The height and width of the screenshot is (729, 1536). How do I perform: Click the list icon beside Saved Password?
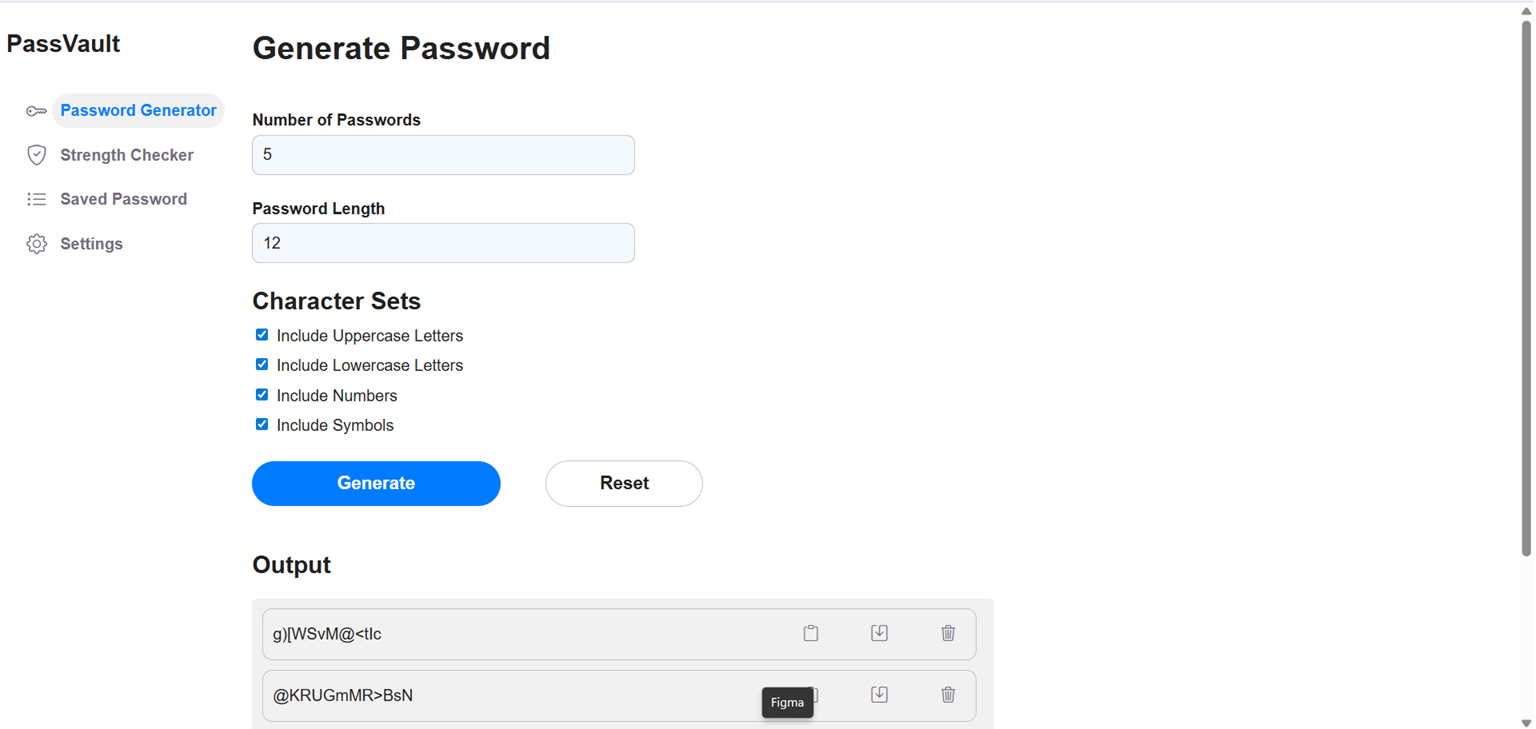point(36,199)
